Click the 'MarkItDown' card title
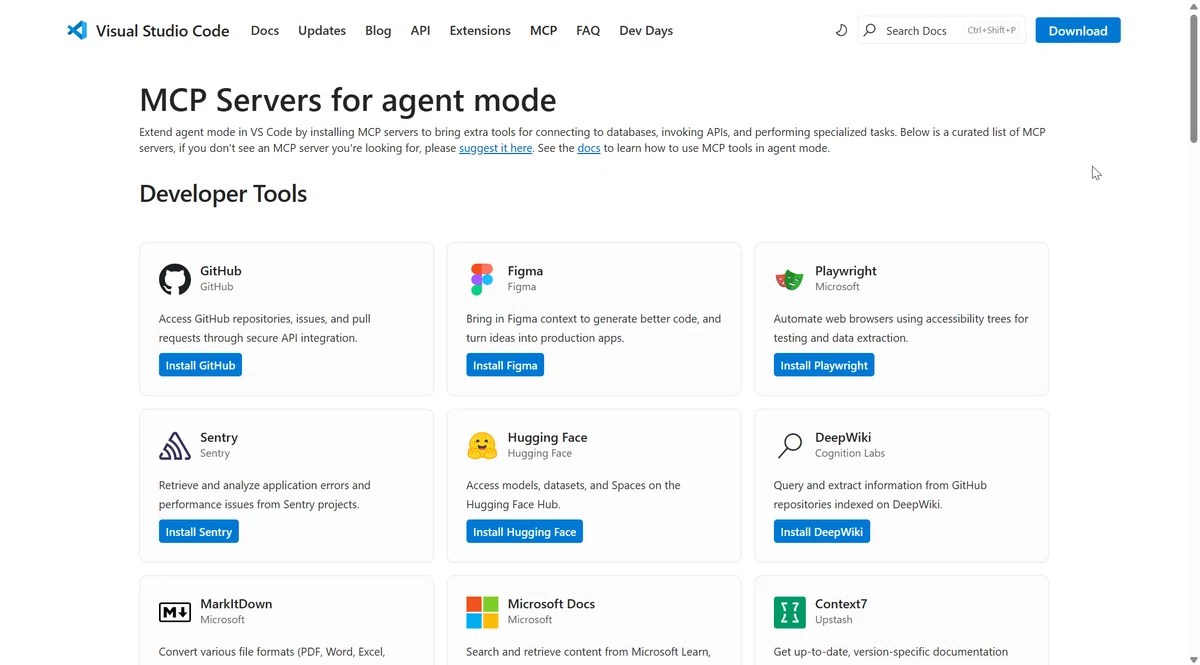Image resolution: width=1200 pixels, height=665 pixels. [x=236, y=604]
